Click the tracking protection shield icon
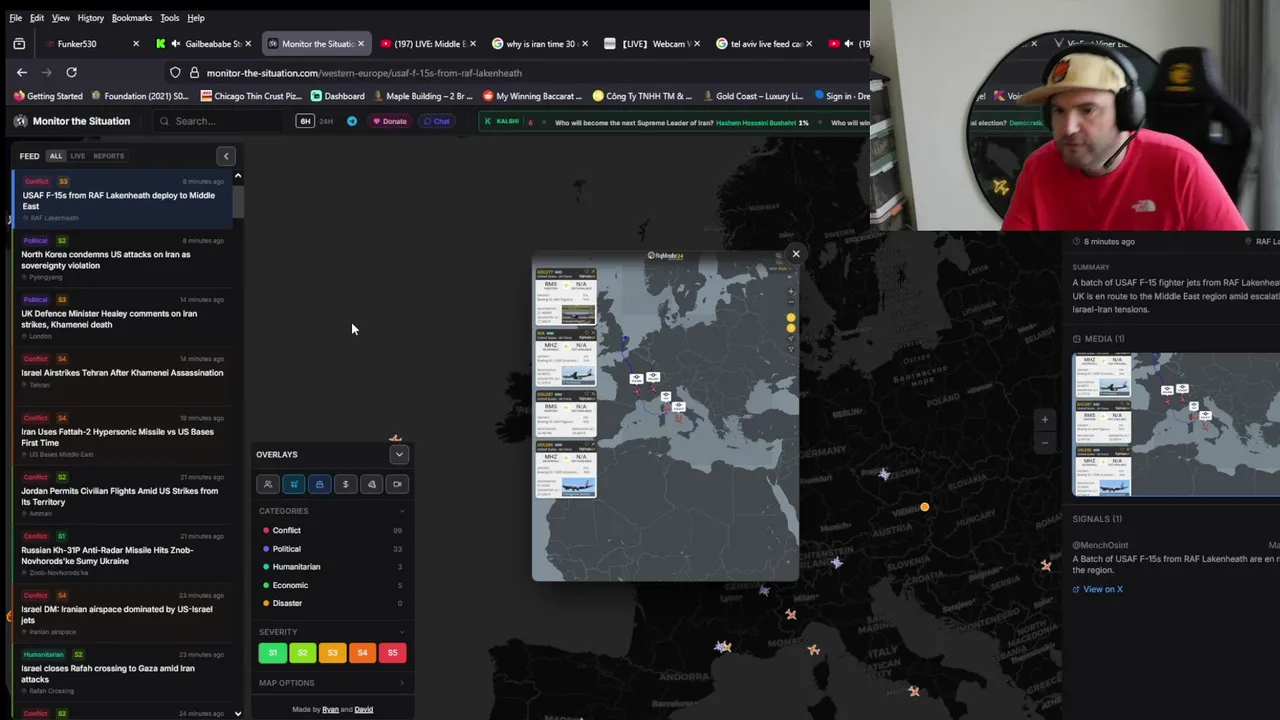 coord(175,72)
